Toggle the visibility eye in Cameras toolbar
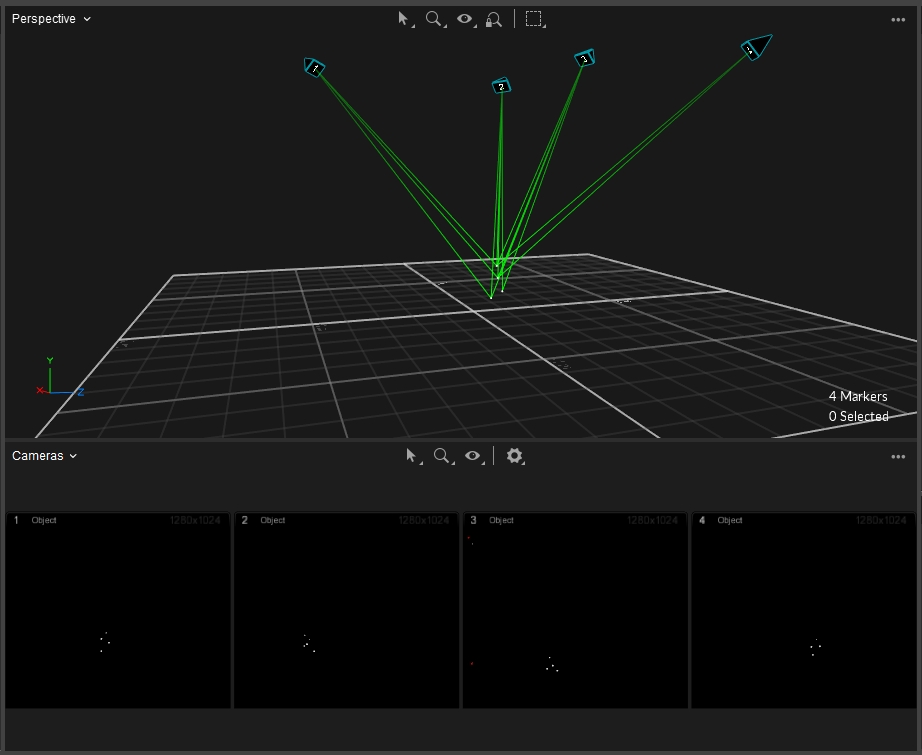This screenshot has height=755, width=922. pos(473,456)
